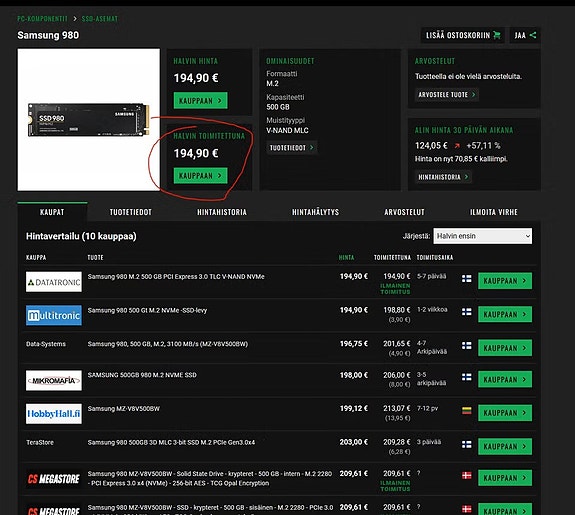Click Kauppaan under Halvin toimitettuna
This screenshot has width=575, height=515.
click(x=201, y=176)
